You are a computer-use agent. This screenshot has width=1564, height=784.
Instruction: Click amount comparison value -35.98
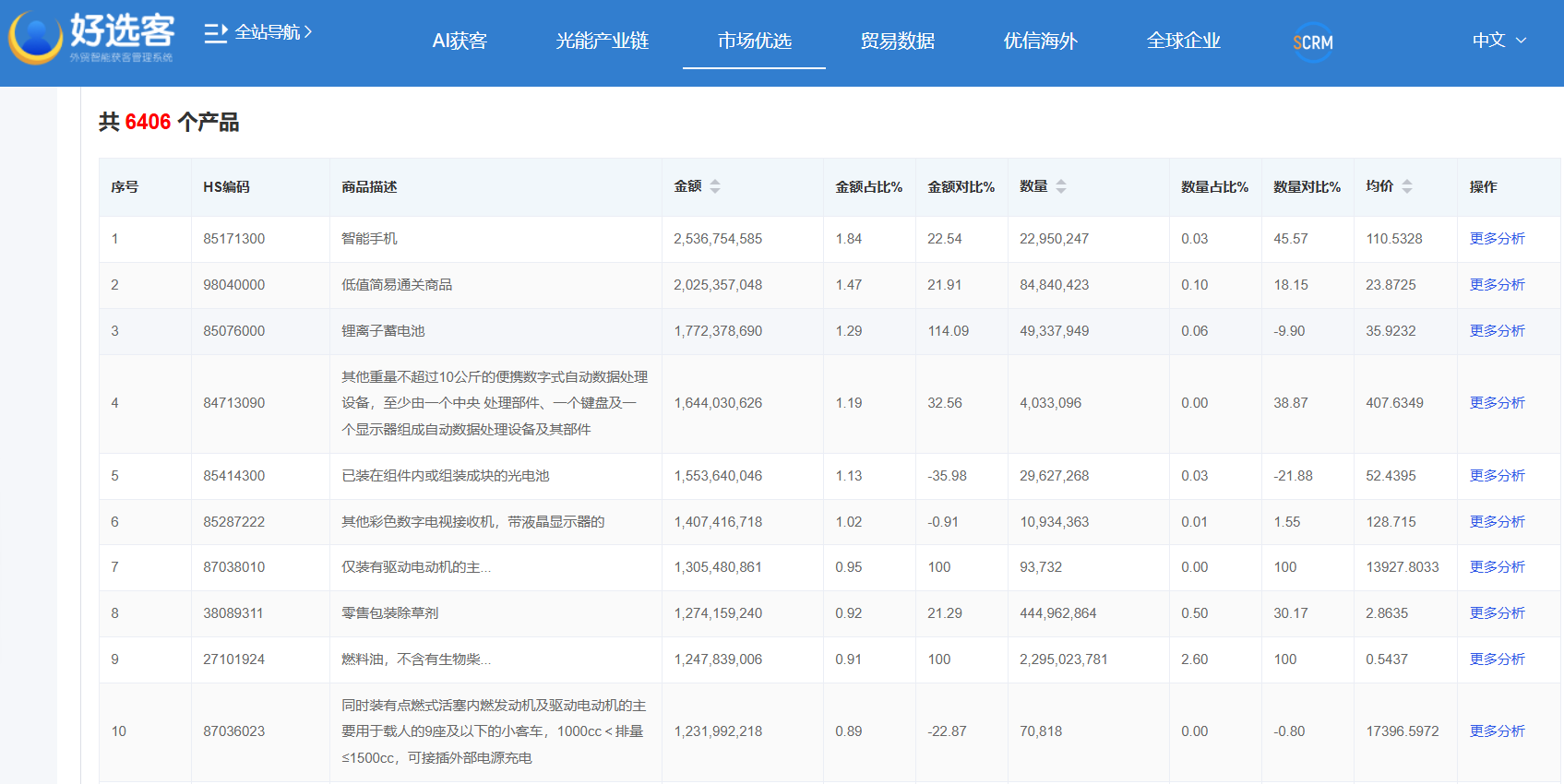click(948, 476)
